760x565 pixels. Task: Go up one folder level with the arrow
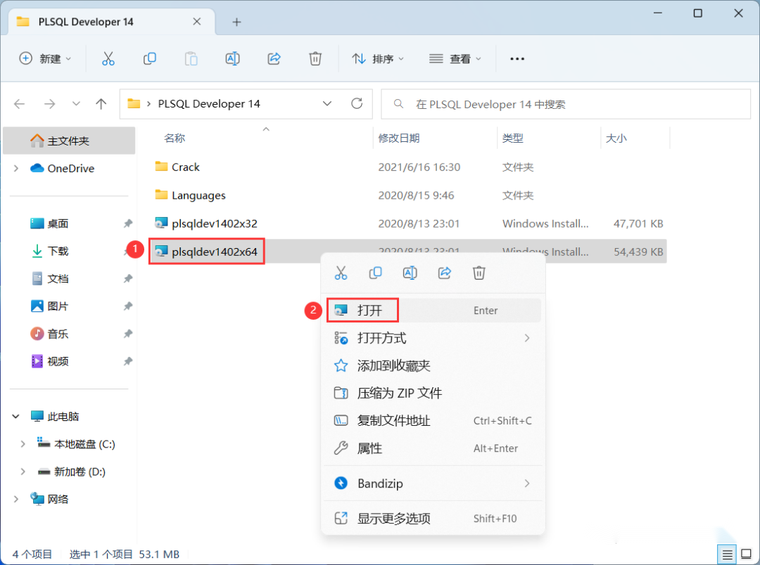[101, 104]
